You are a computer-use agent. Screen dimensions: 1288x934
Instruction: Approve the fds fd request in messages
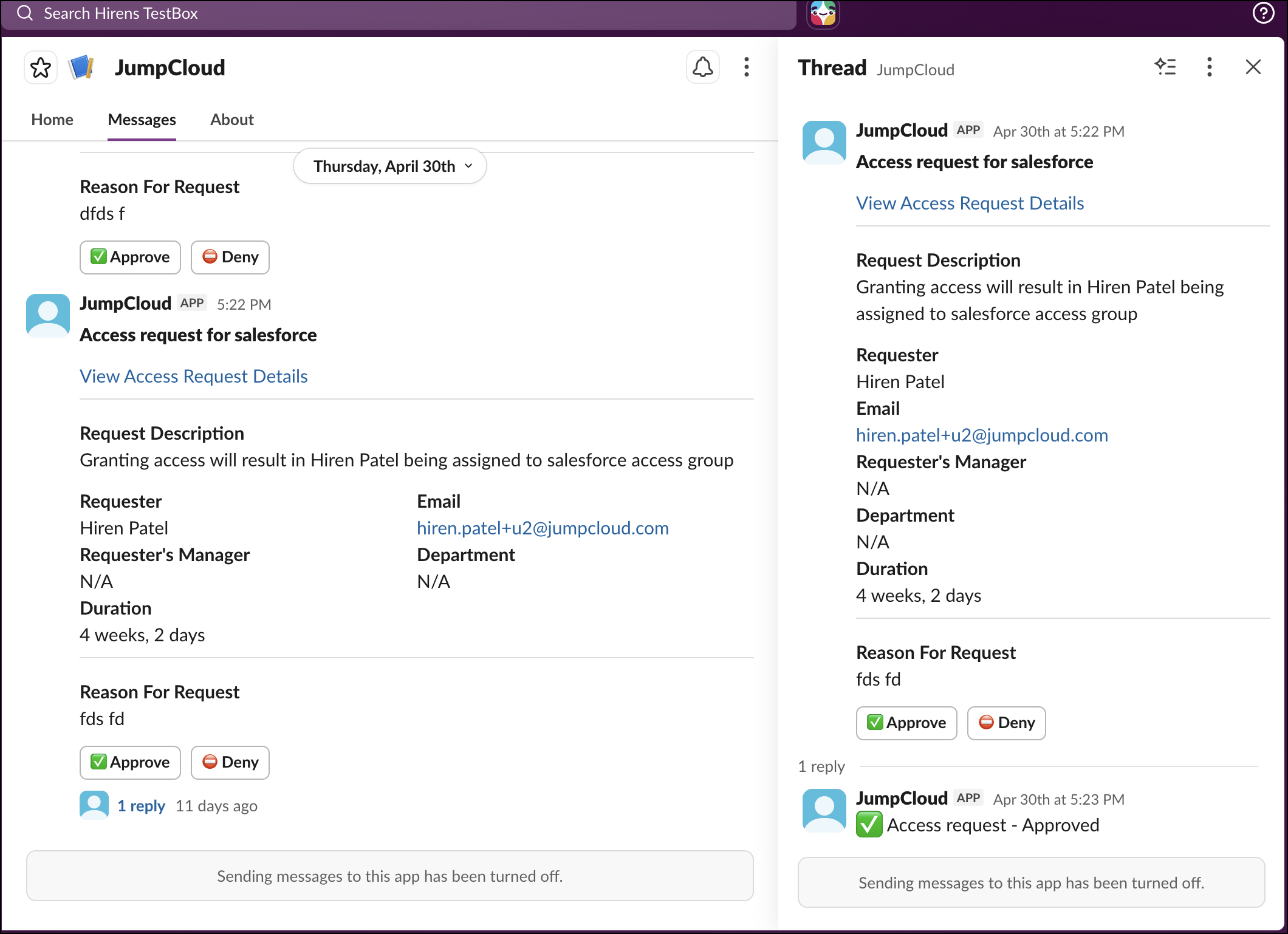(130, 762)
